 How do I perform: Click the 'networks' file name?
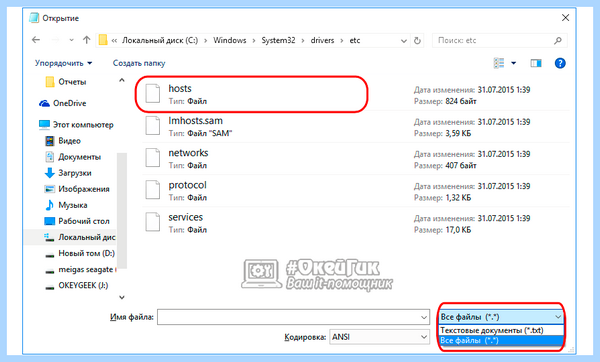click(188, 153)
